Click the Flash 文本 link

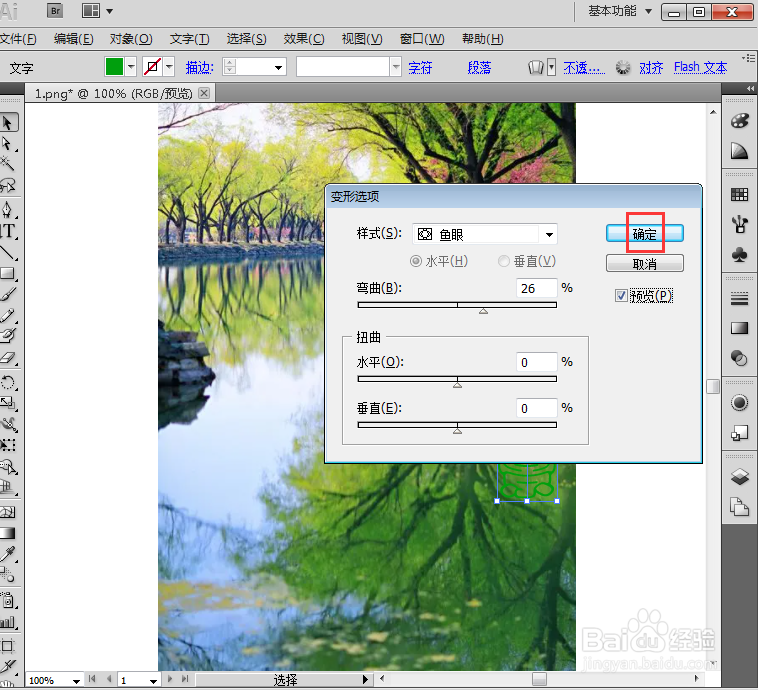700,67
